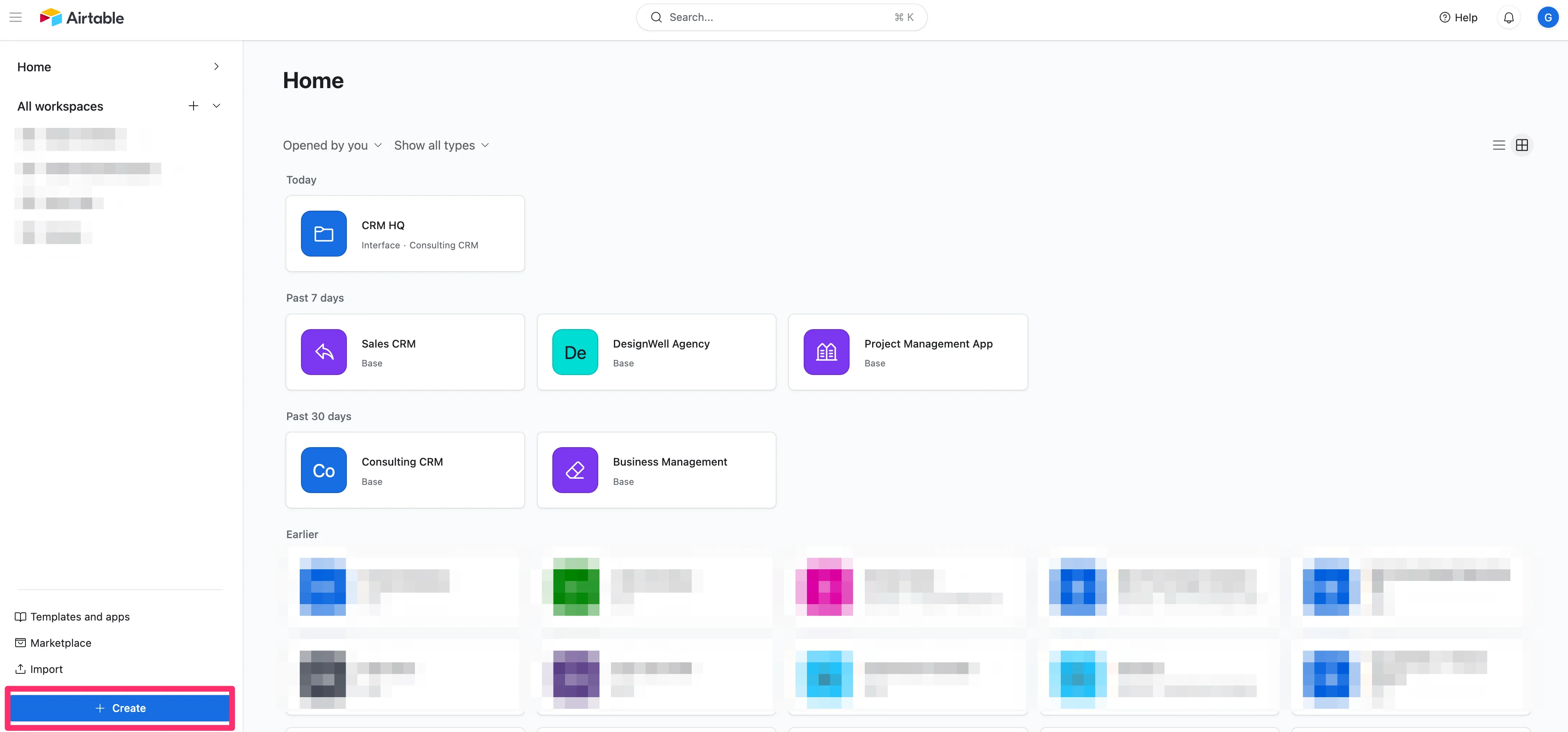This screenshot has width=1568, height=732.
Task: Open the notifications bell
Action: tap(1509, 18)
